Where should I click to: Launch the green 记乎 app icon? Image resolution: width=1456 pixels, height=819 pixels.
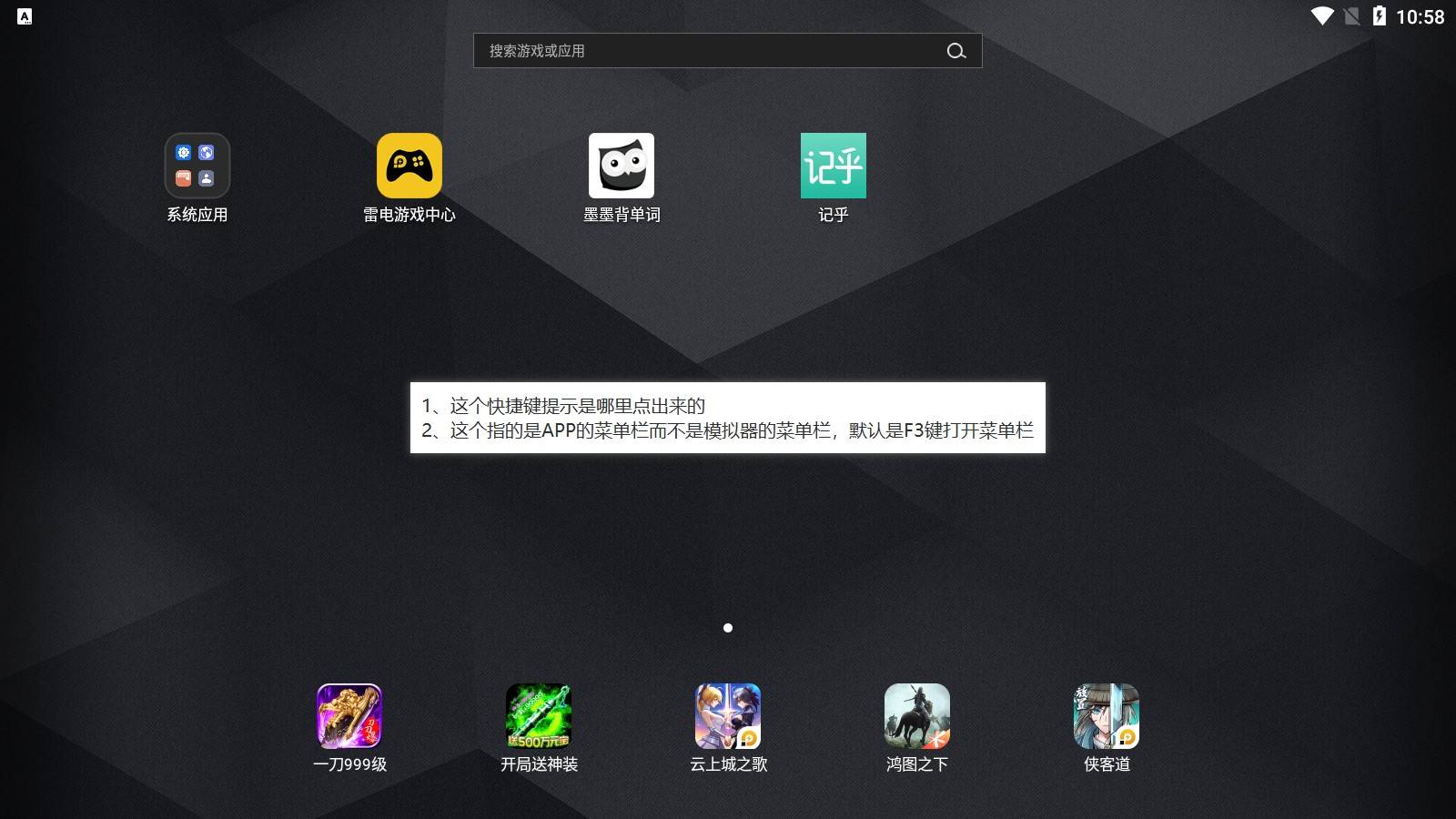click(833, 166)
